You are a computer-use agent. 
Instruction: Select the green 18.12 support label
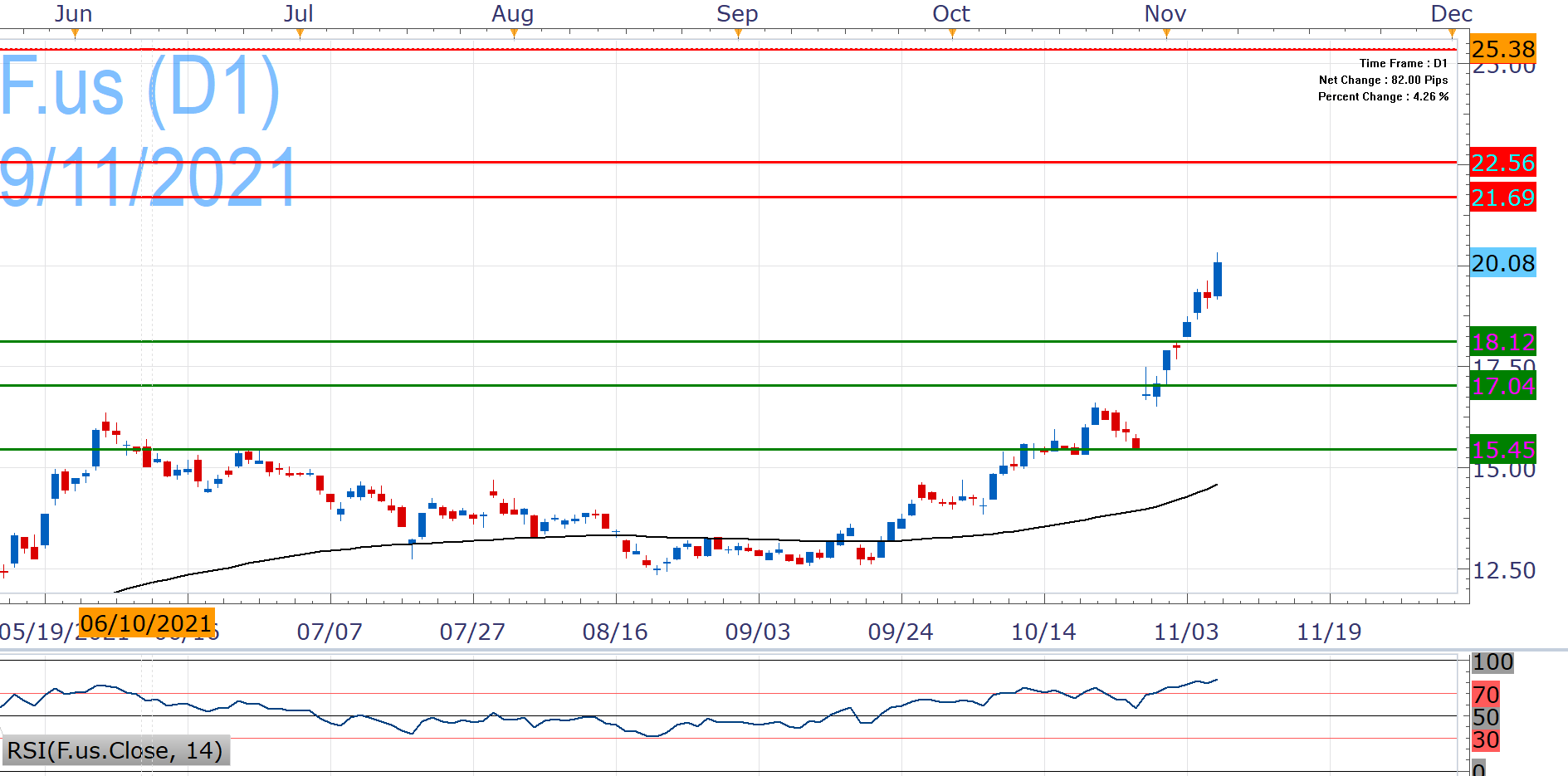click(x=1502, y=341)
